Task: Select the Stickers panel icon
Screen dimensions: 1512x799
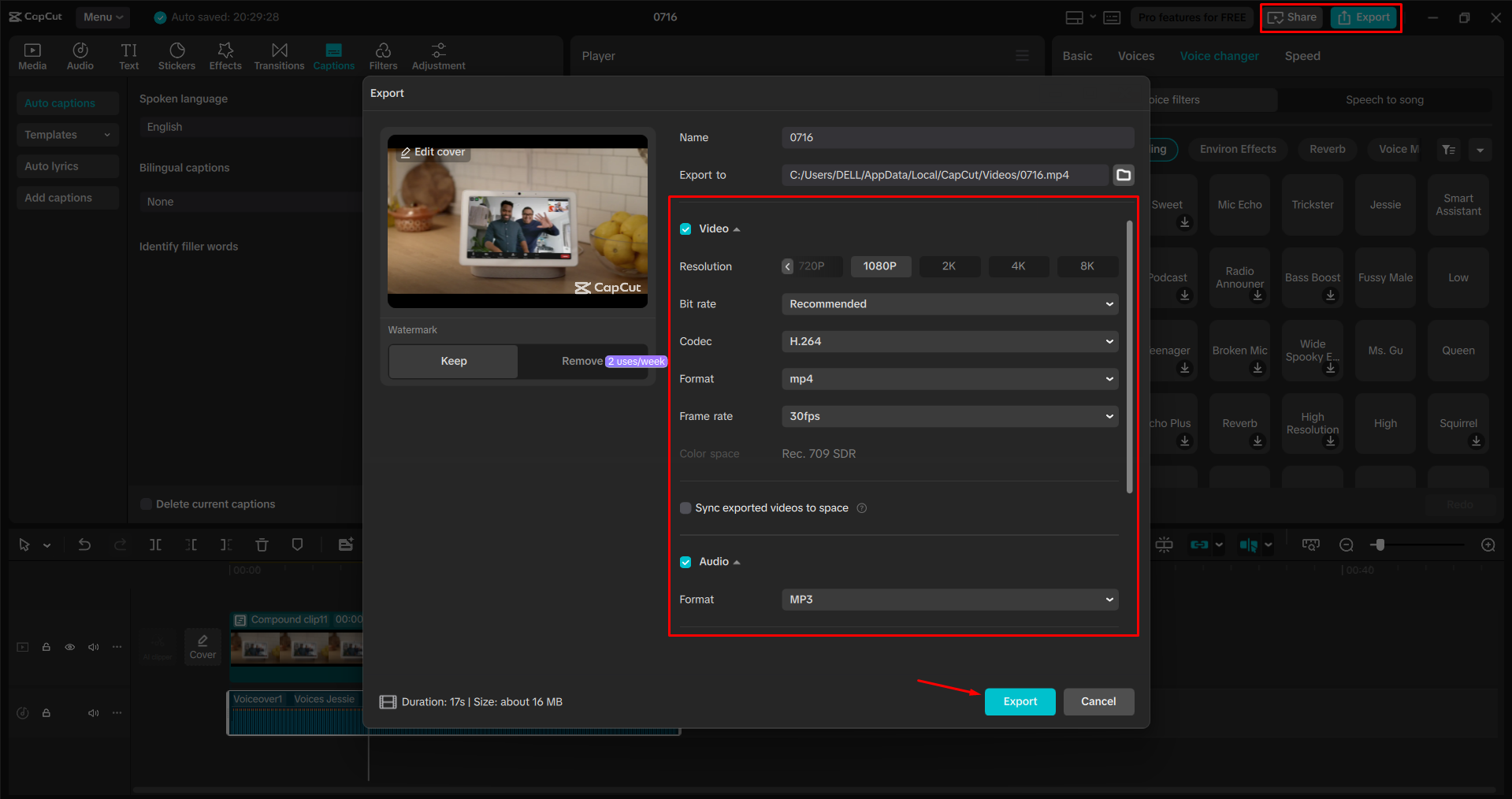Action: pos(176,55)
